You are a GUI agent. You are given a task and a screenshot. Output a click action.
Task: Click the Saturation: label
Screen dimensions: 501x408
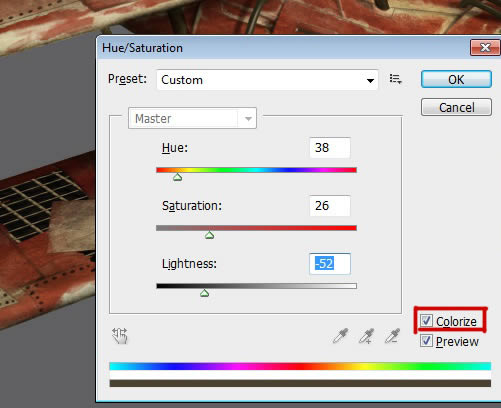tap(192, 206)
